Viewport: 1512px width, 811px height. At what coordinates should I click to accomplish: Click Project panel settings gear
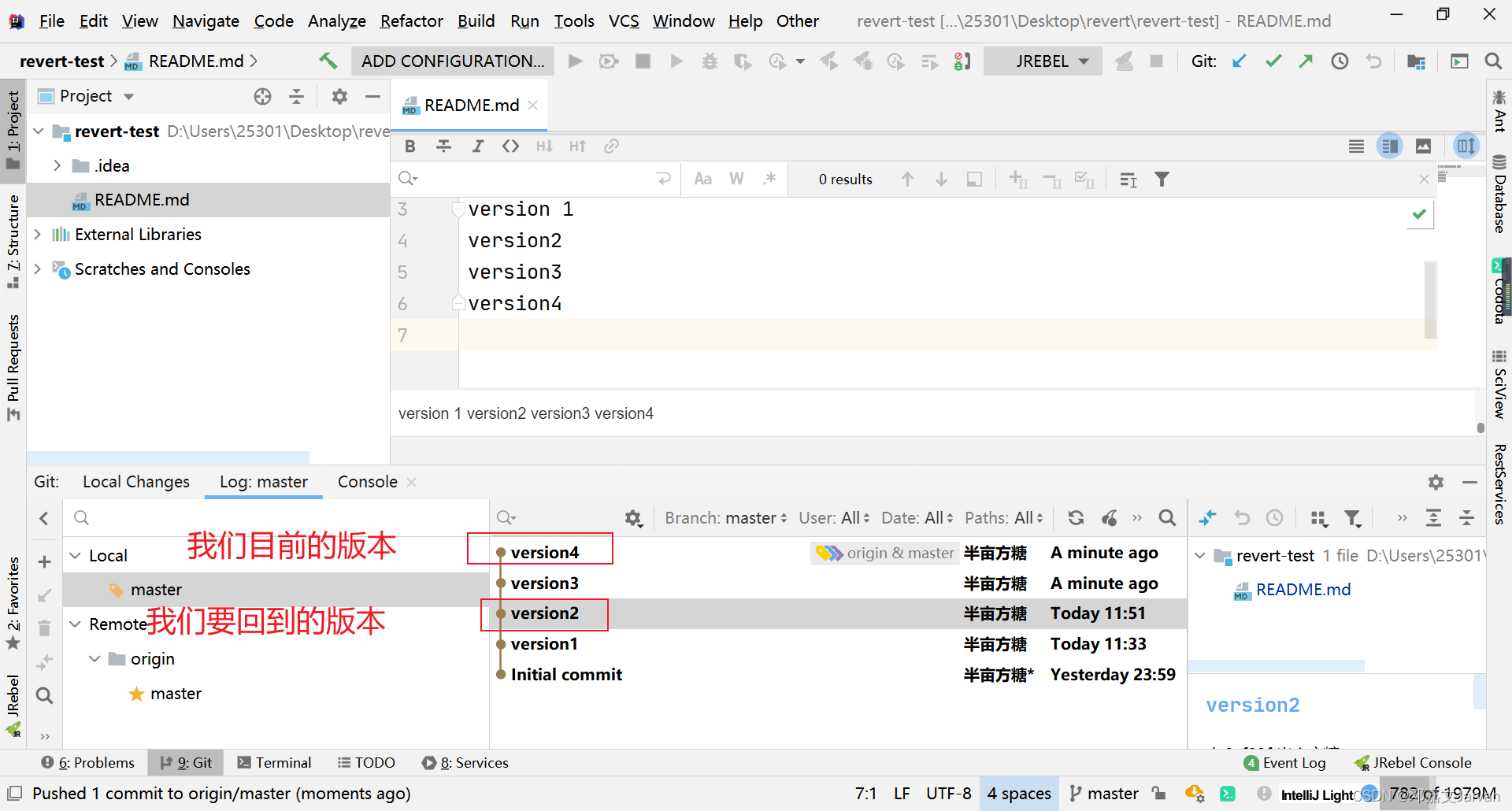[339, 96]
